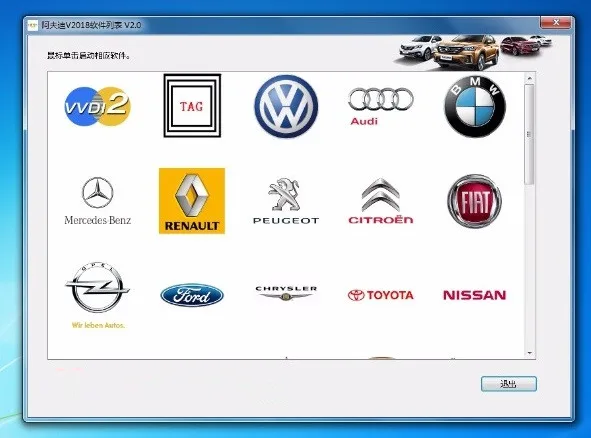Start the Chrysler software
The image size is (591, 438).
click(286, 293)
